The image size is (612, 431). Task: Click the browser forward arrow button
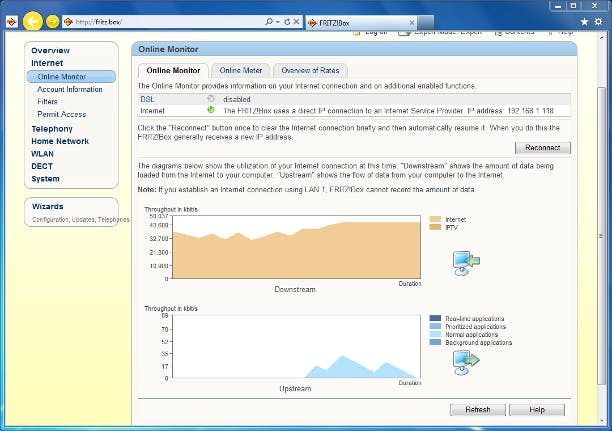point(52,22)
